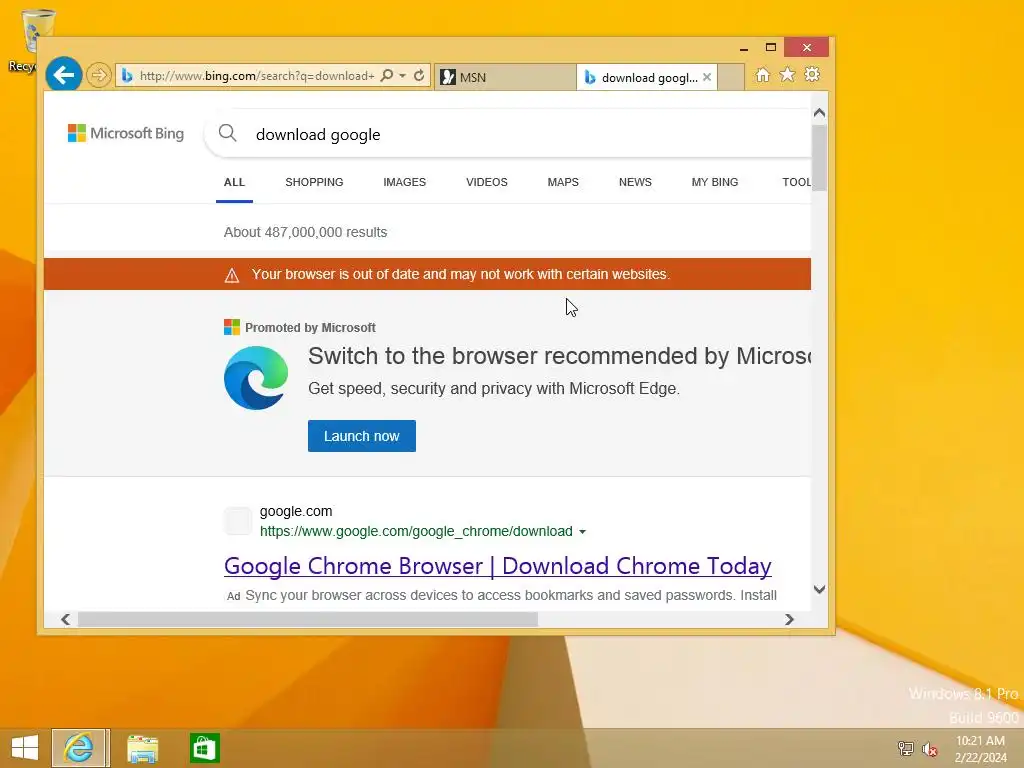Refresh the page with the reload icon
This screenshot has width=1024, height=768.
[419, 76]
